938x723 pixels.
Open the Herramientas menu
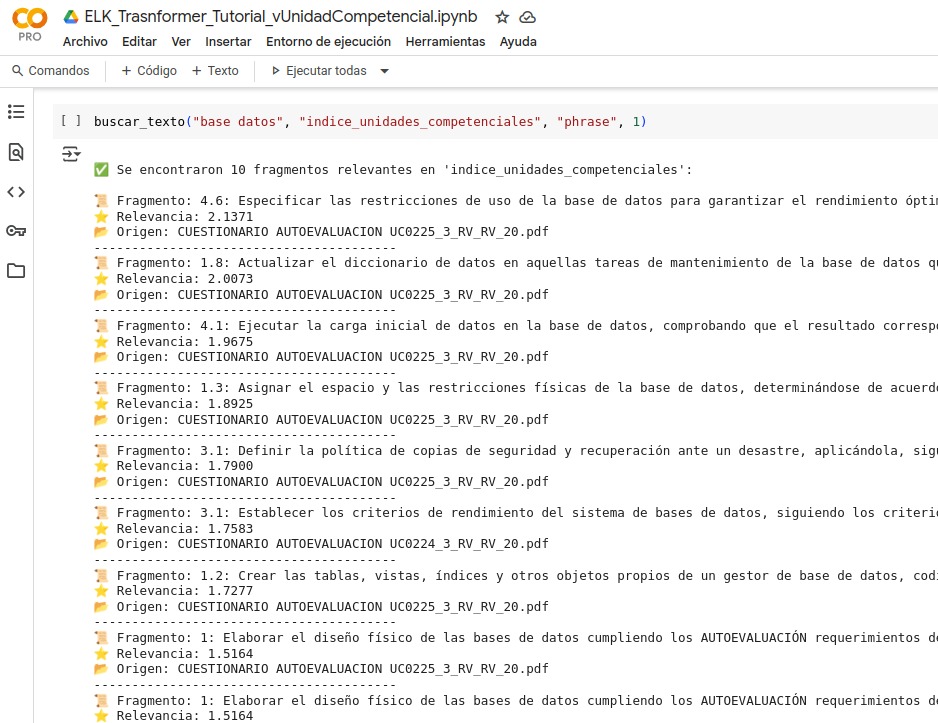[x=445, y=42]
